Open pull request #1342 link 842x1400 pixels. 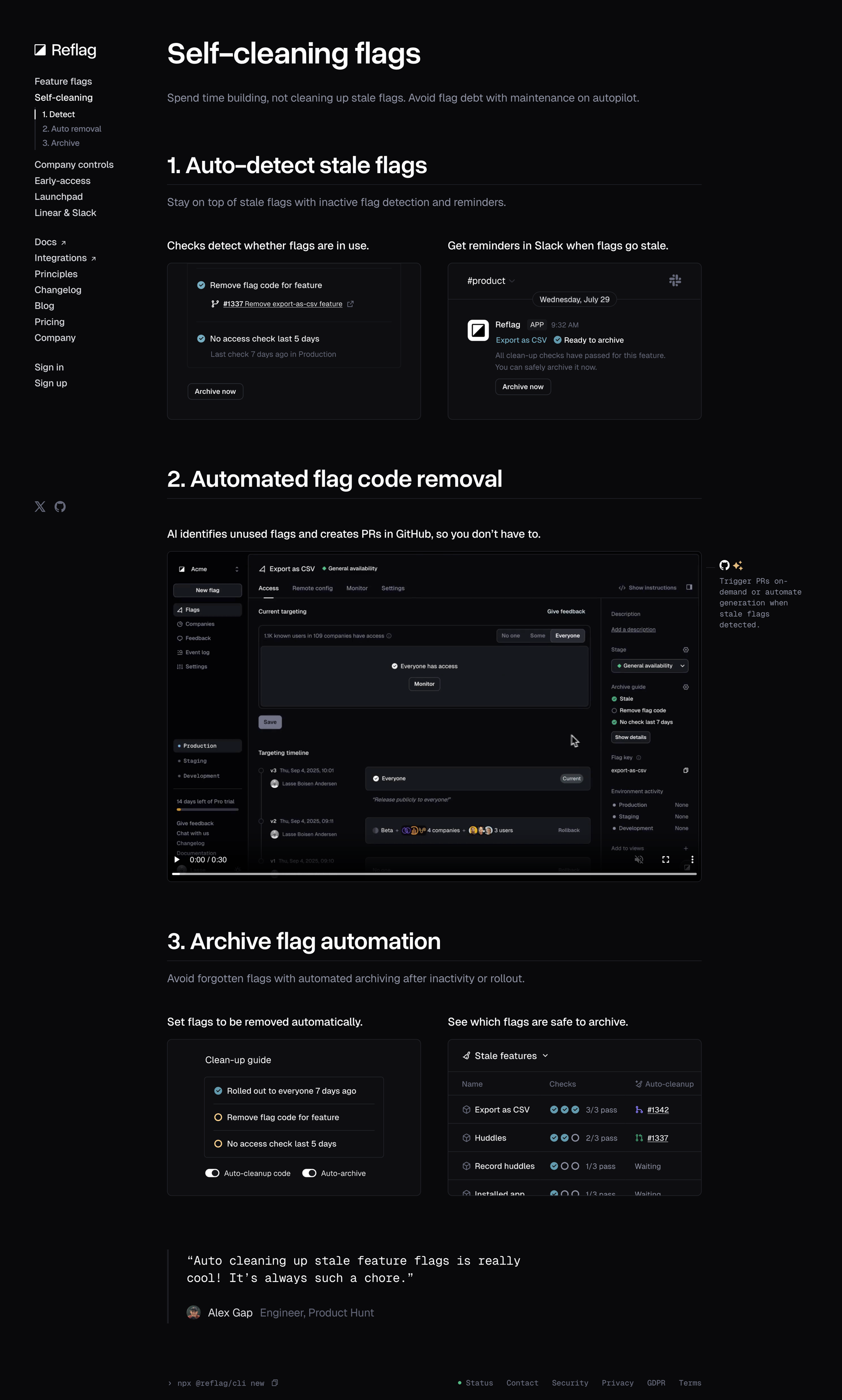[x=658, y=1110]
